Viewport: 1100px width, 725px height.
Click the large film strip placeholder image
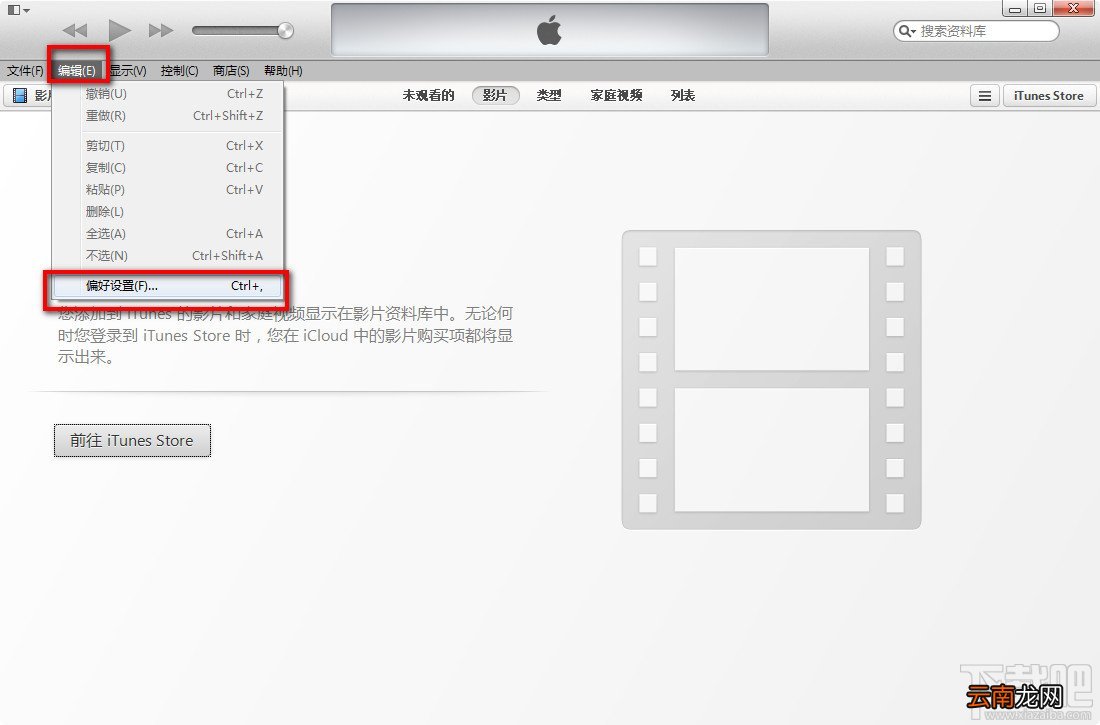771,380
